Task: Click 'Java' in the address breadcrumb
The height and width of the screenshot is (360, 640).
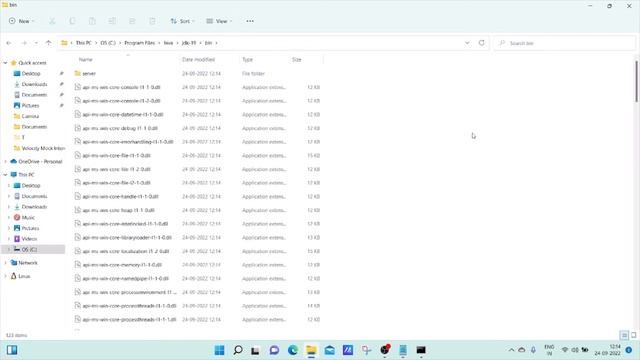Action: (x=169, y=43)
